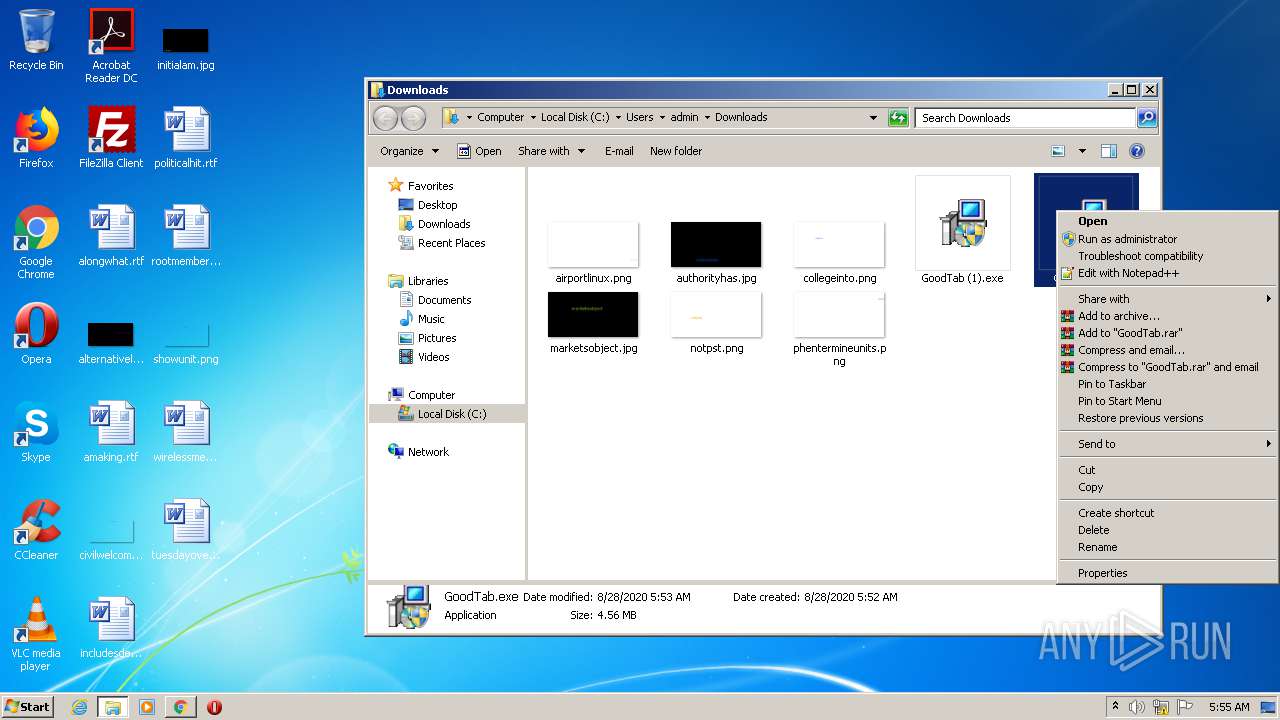Open the Opera desktop shortcut
The image size is (1280, 720).
pyautogui.click(x=36, y=334)
